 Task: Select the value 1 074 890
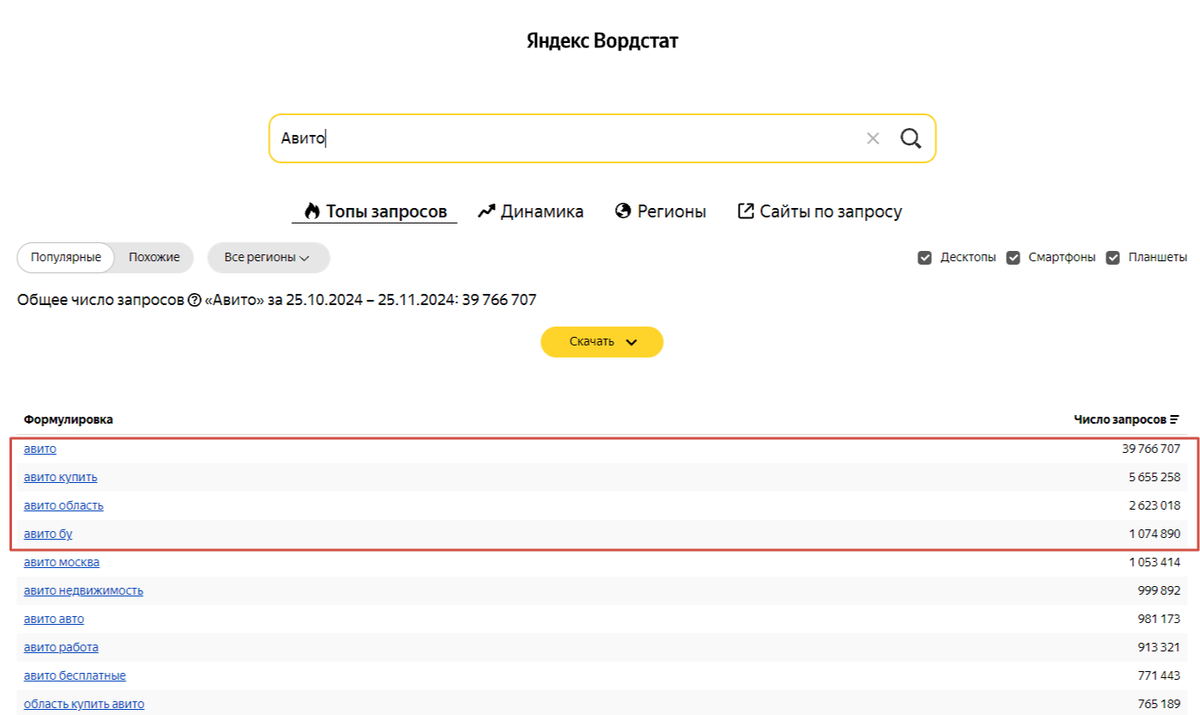click(1155, 534)
